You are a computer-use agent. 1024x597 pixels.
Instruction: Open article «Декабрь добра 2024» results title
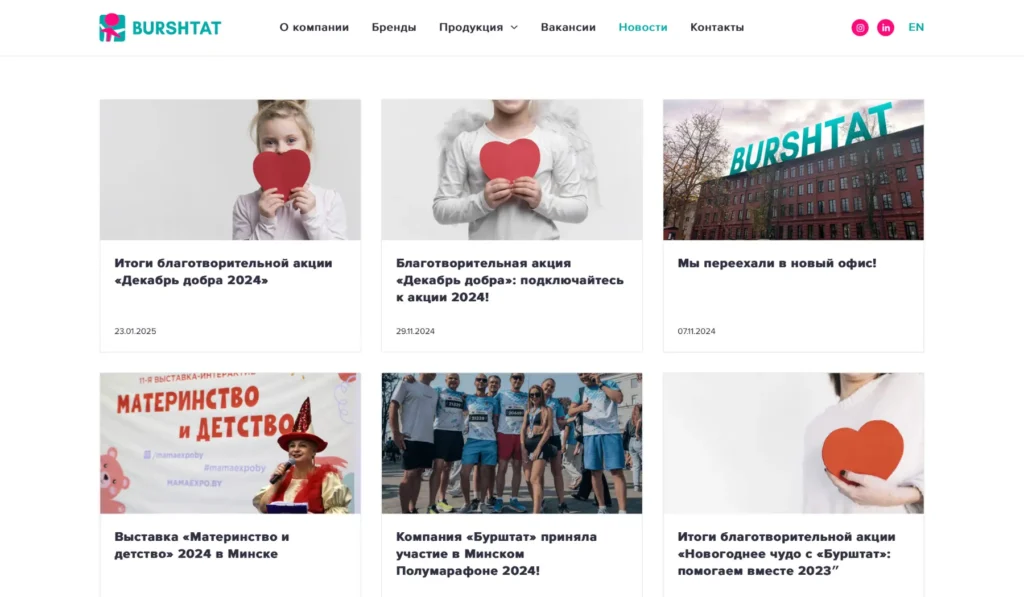pyautogui.click(x=223, y=272)
